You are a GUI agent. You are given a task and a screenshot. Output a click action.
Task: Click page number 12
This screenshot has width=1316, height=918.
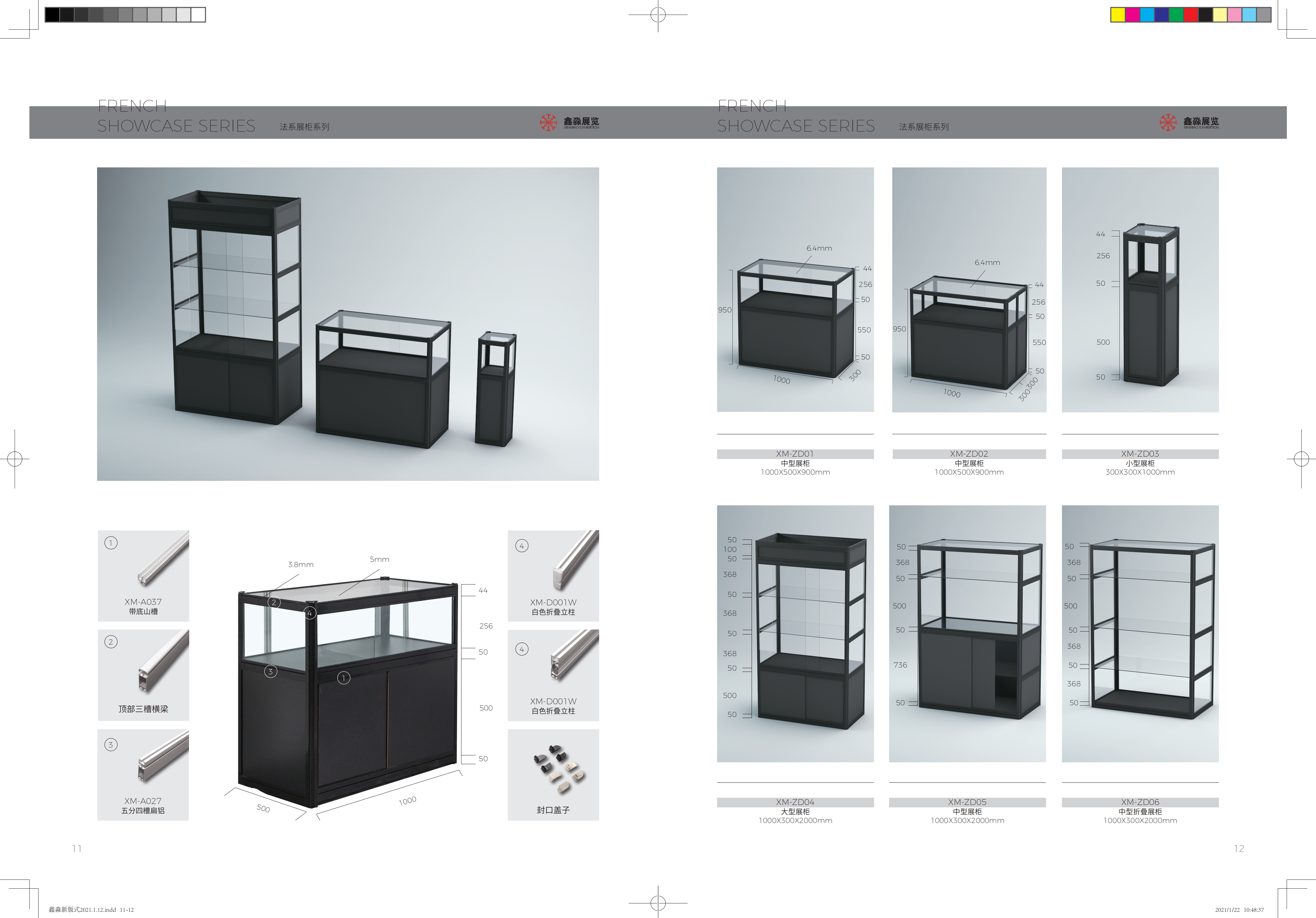[1239, 849]
